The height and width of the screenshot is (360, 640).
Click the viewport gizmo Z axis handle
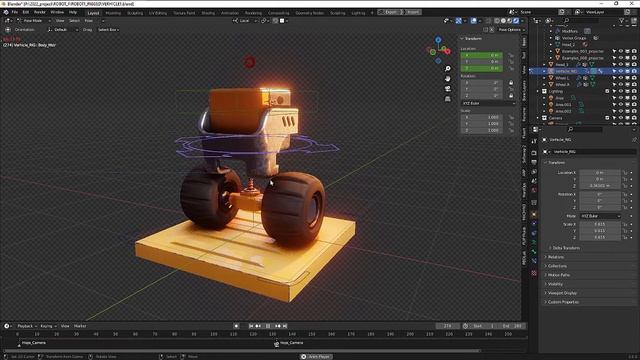point(438,40)
